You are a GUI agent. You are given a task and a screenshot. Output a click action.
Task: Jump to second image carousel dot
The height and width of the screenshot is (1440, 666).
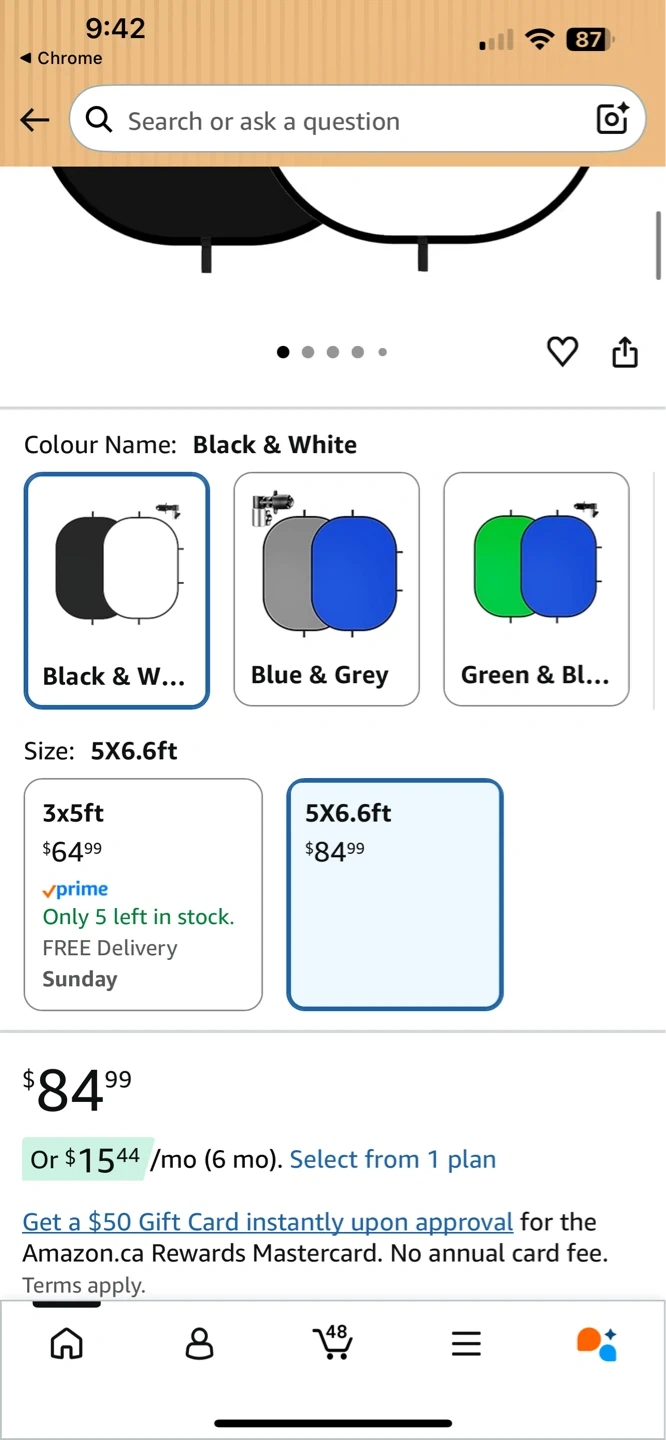click(x=308, y=352)
